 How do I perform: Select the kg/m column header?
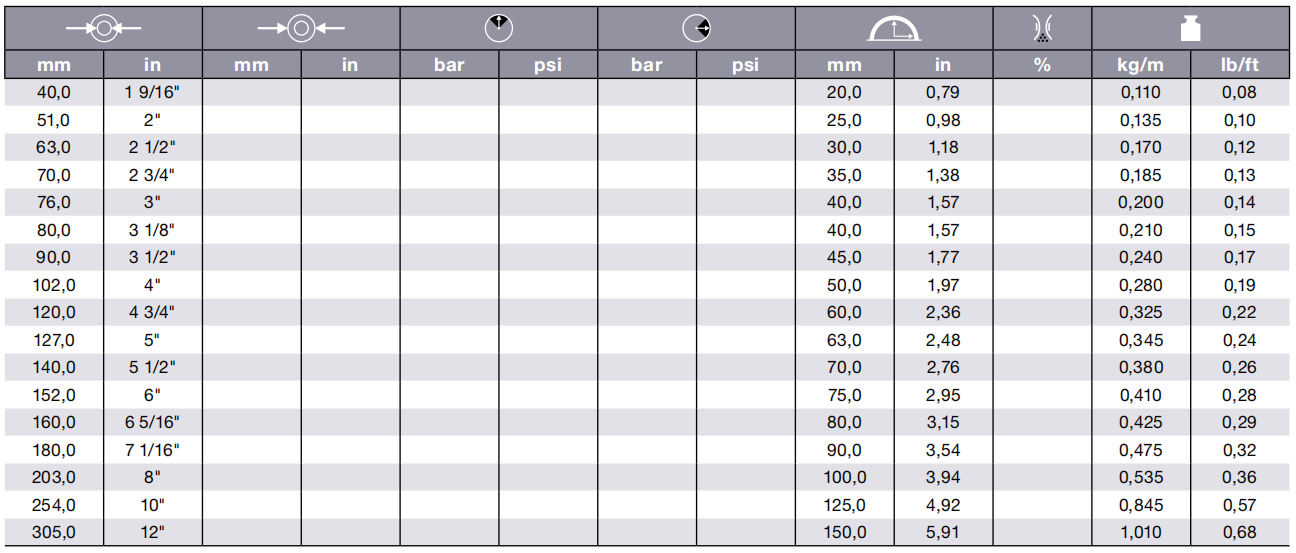[1140, 65]
